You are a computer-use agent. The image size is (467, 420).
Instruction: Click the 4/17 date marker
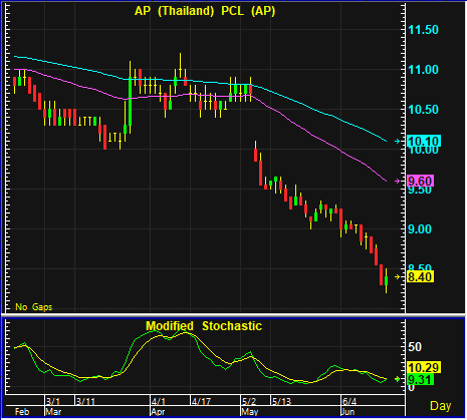click(201, 401)
